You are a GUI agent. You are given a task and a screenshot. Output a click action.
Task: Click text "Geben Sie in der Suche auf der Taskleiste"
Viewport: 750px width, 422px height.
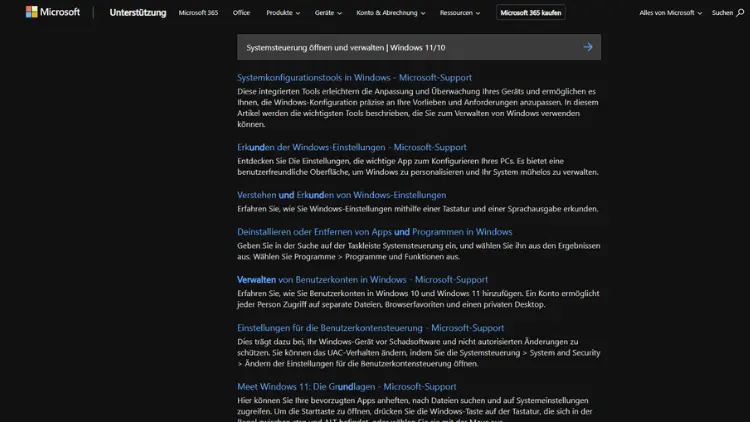(419, 251)
